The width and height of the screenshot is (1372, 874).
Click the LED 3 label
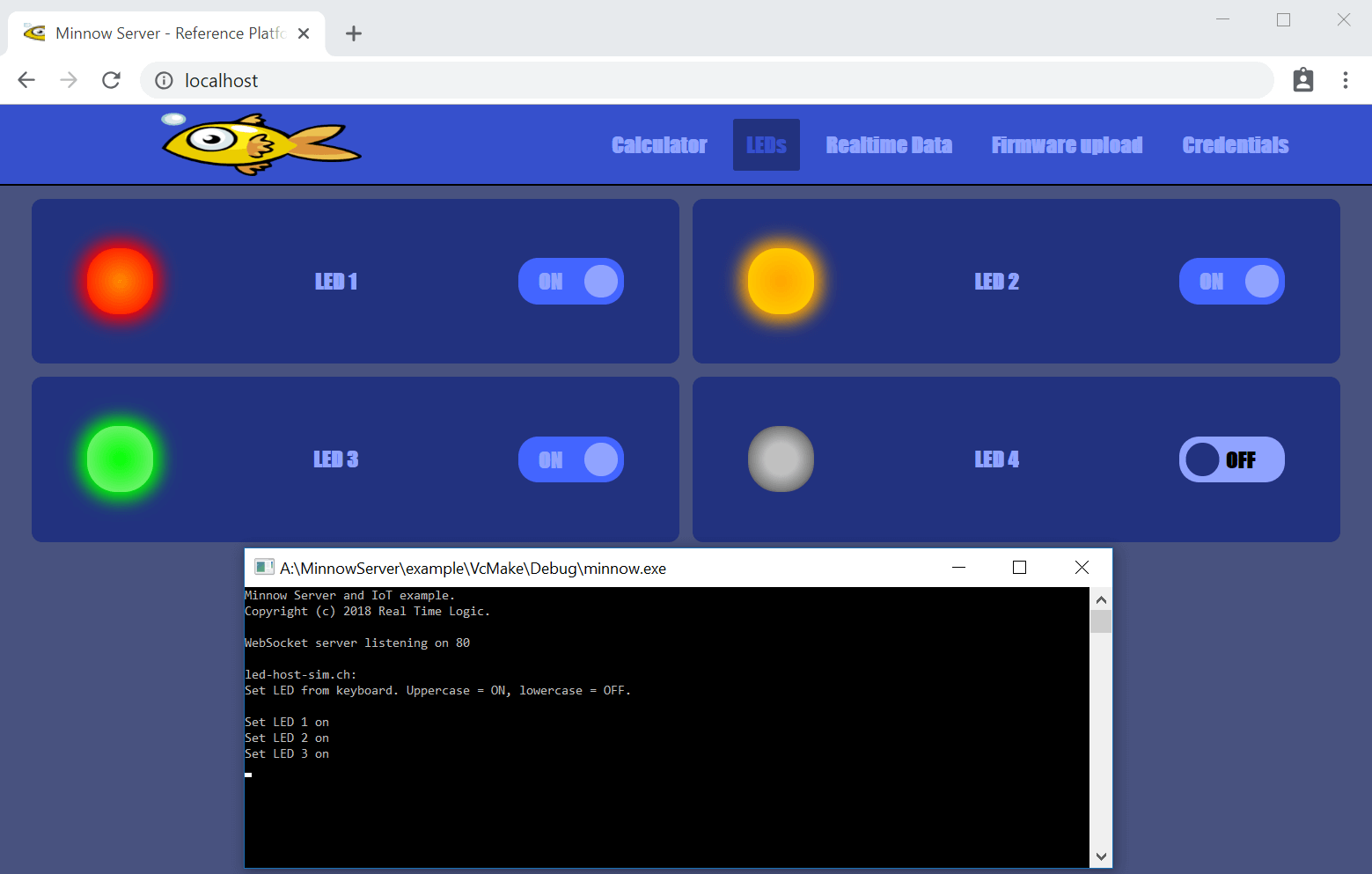point(336,459)
